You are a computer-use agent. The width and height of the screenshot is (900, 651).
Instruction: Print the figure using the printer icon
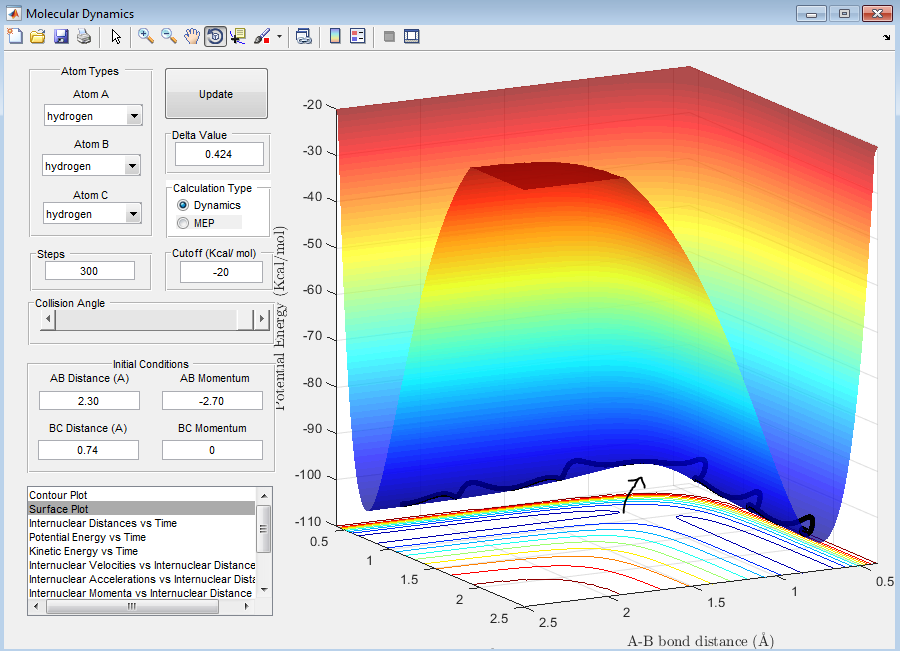click(x=84, y=37)
